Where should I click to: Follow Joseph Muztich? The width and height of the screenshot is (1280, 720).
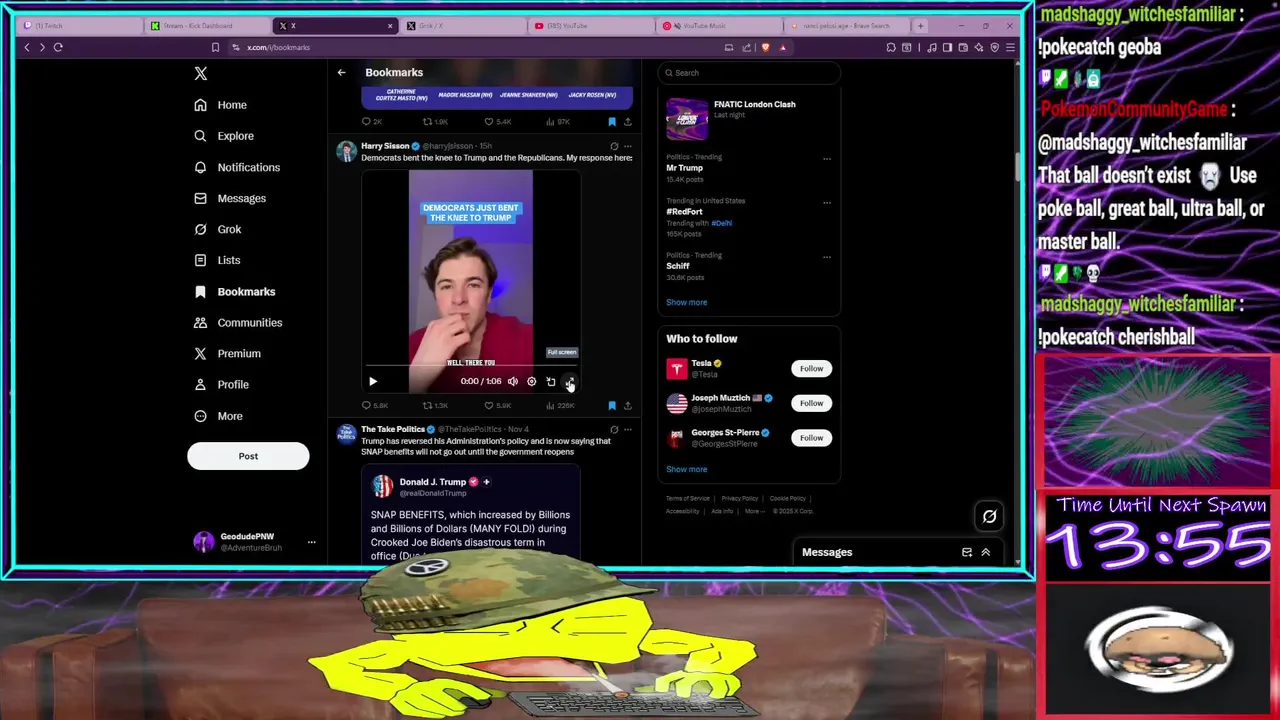[811, 403]
